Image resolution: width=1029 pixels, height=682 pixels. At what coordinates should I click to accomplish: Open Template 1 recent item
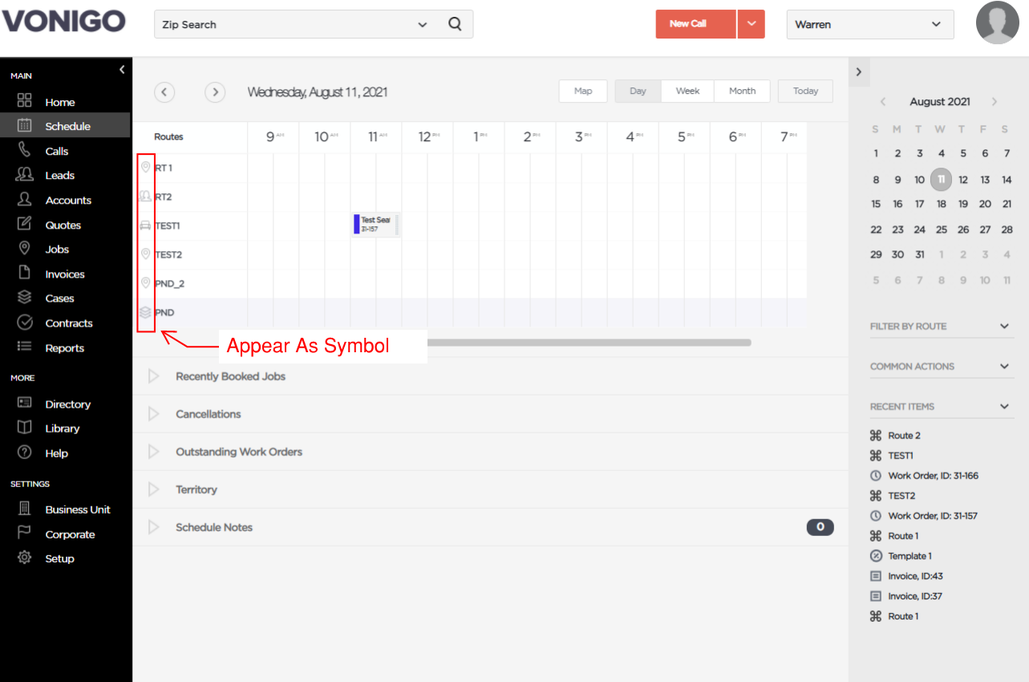click(x=910, y=556)
